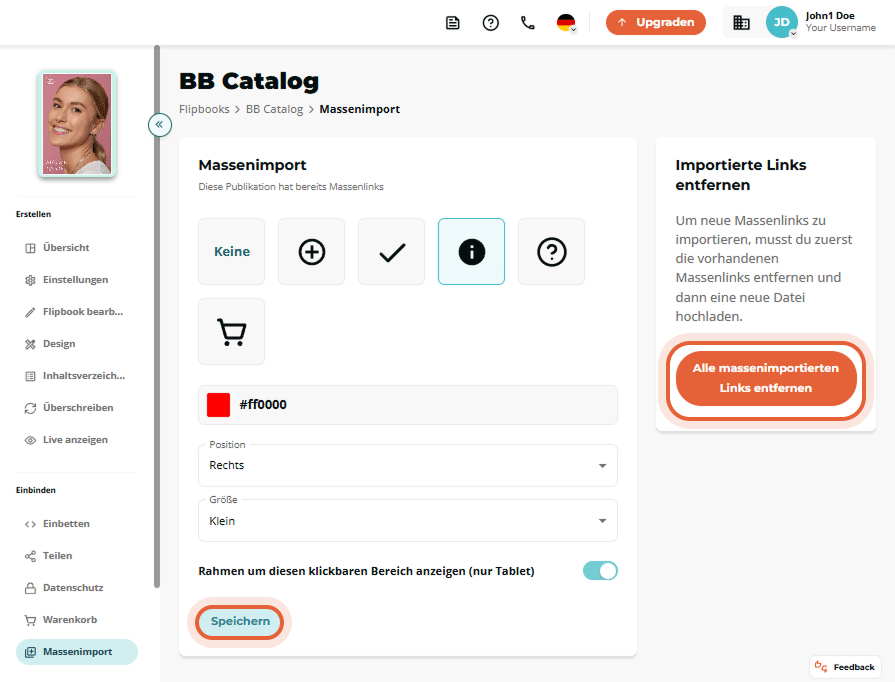Collapse the sidebar with double-chevron button
Viewport: 895px width, 682px height.
[160, 124]
